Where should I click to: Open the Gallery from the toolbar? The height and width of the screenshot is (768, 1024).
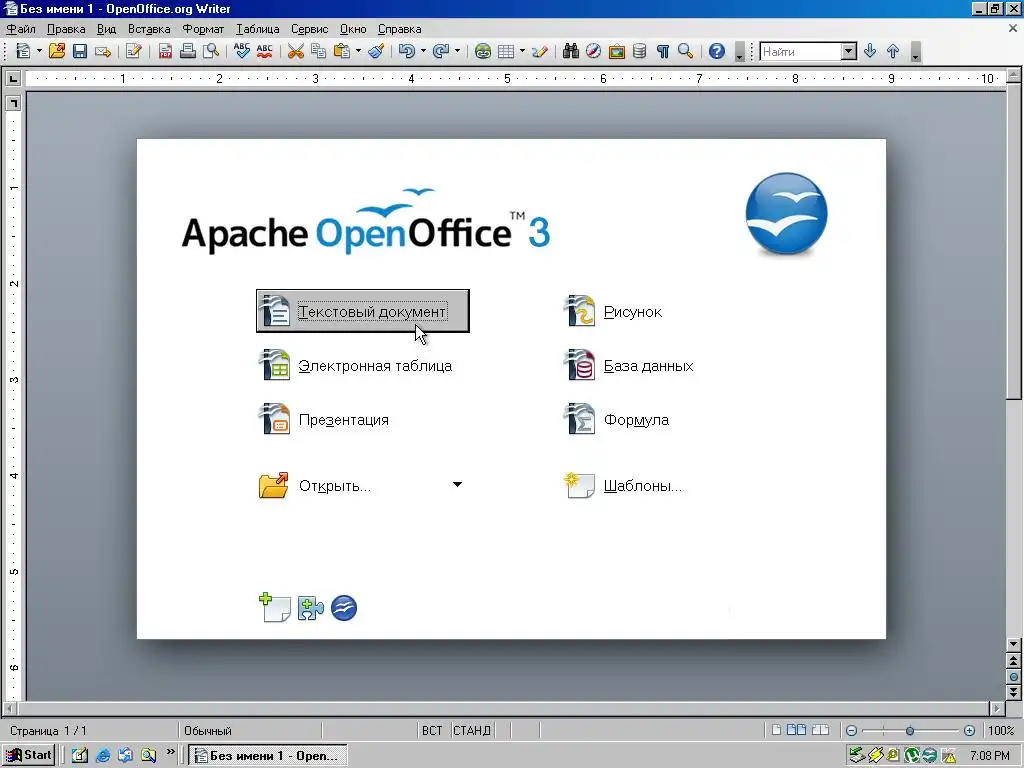[616, 51]
